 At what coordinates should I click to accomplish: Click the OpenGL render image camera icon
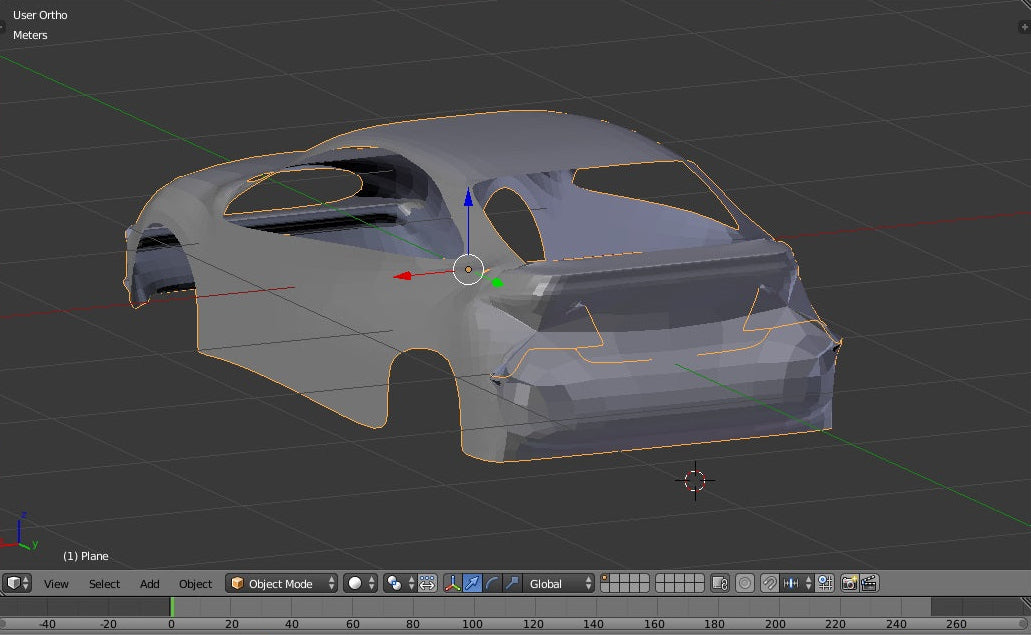point(849,583)
